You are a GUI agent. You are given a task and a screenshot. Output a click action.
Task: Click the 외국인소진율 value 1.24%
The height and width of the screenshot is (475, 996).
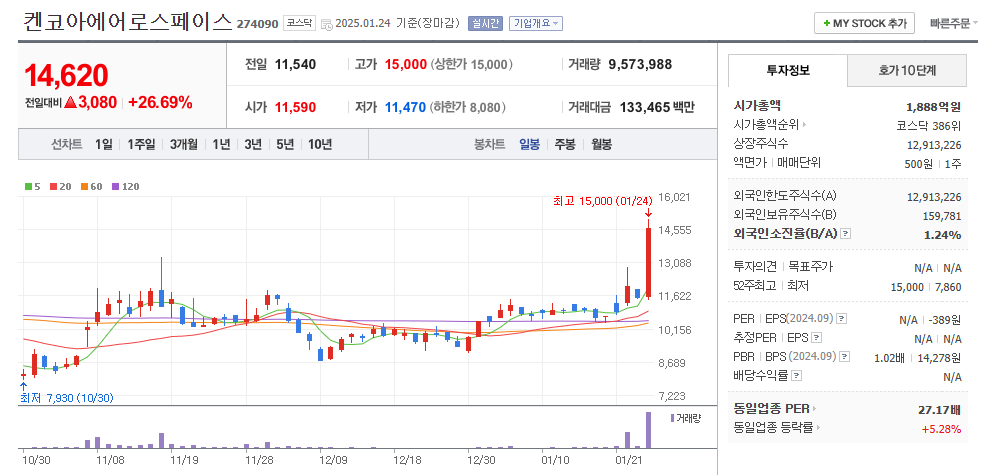click(x=943, y=234)
